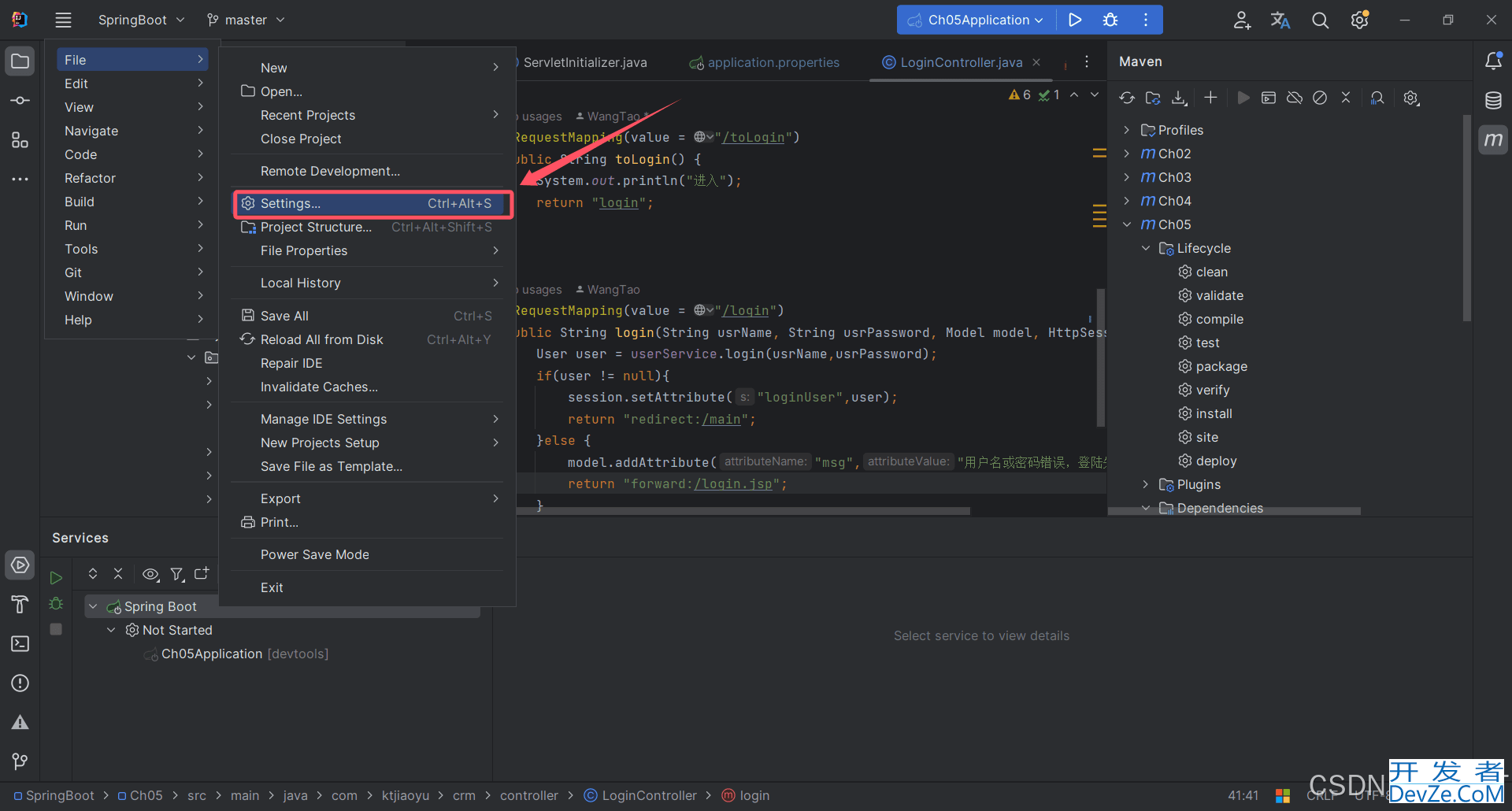This screenshot has height=811, width=1512.
Task: Debug Ch05Application with the bug icon
Action: point(1110,20)
